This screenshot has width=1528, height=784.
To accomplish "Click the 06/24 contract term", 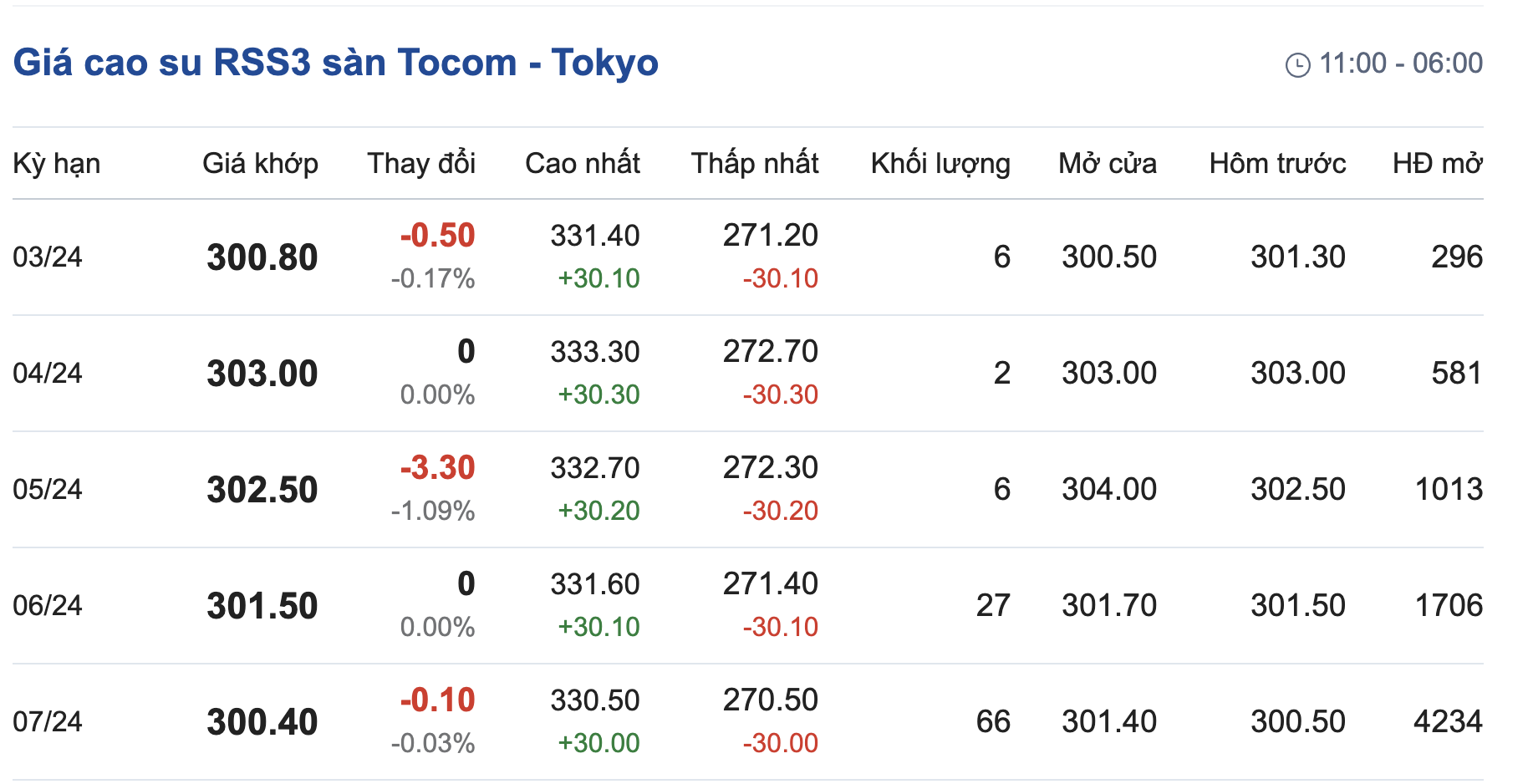I will point(48,605).
